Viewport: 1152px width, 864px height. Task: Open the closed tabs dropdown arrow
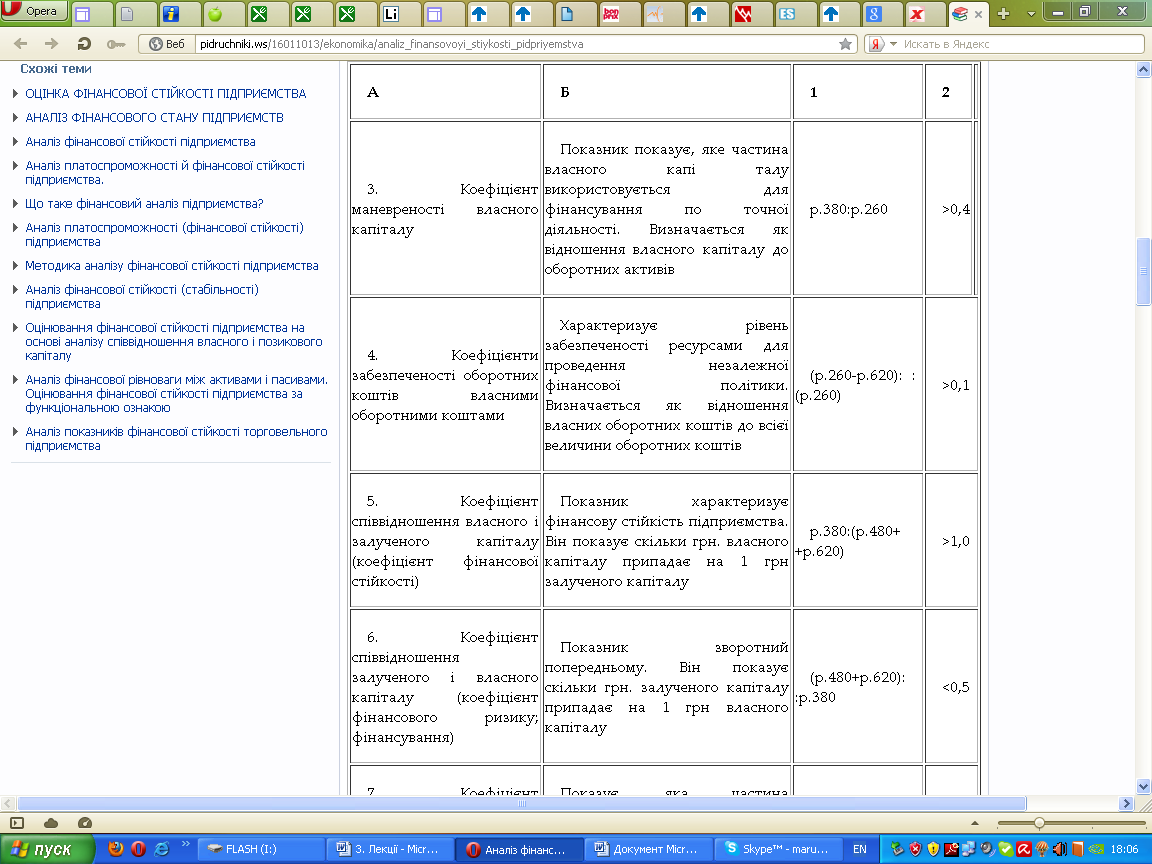1031,14
